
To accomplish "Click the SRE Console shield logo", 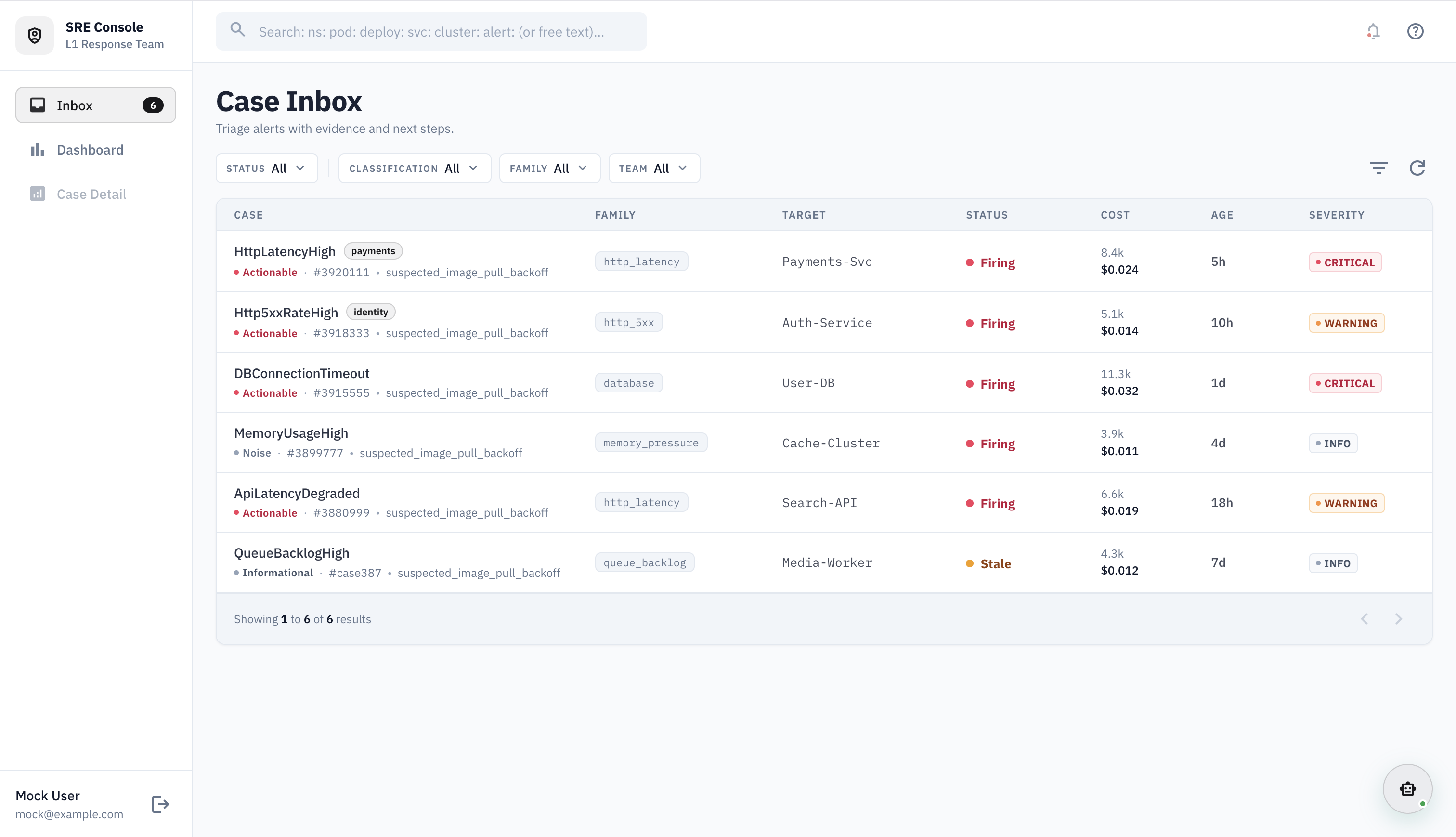I will pos(35,36).
